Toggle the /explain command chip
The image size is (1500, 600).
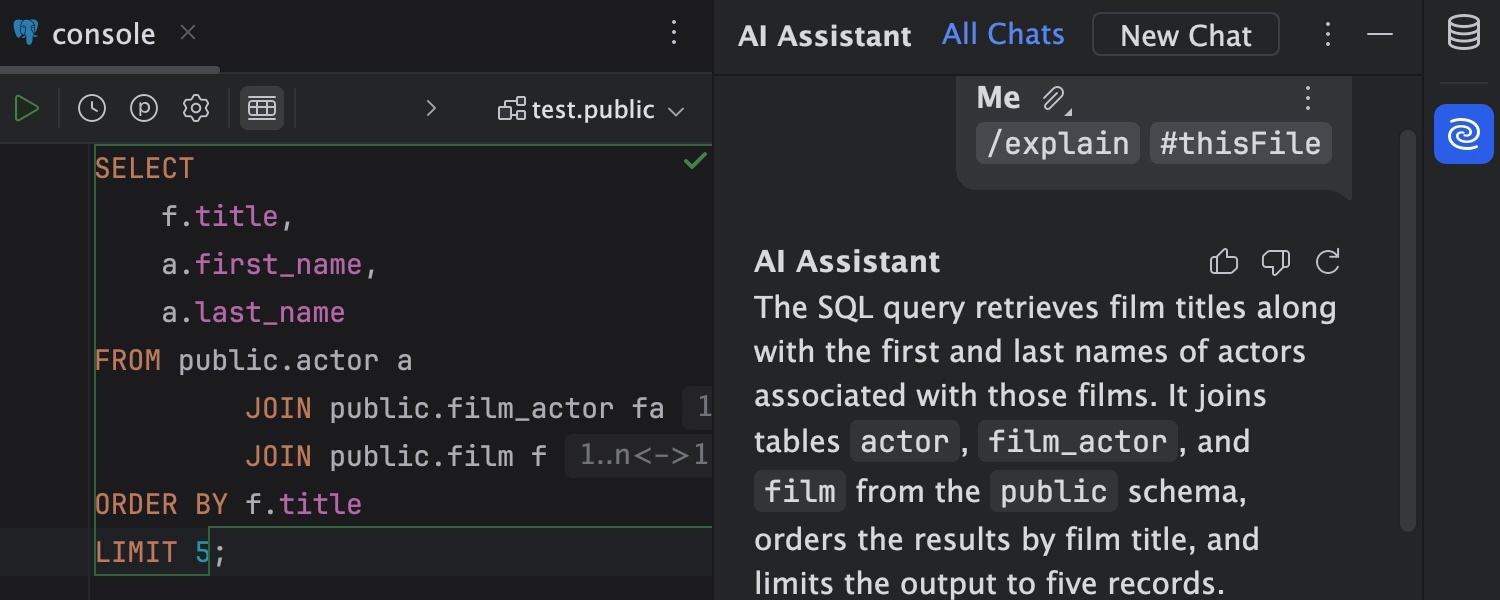pyautogui.click(x=1057, y=142)
